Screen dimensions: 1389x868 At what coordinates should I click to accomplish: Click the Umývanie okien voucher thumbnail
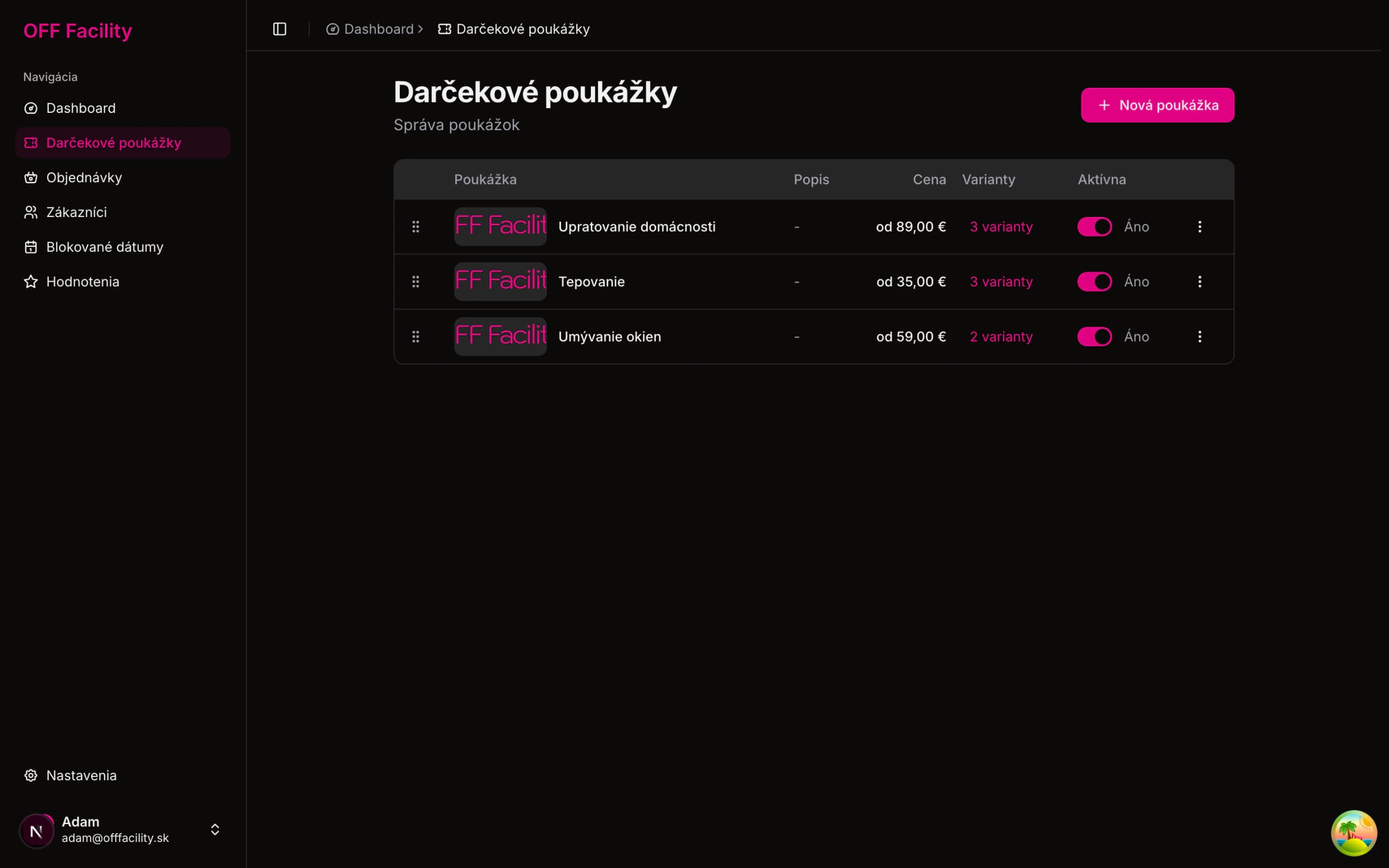point(500,336)
